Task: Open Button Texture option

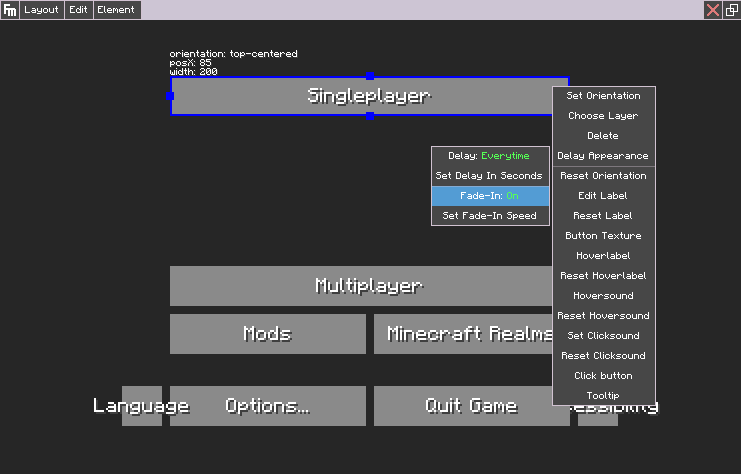Action: click(x=603, y=236)
